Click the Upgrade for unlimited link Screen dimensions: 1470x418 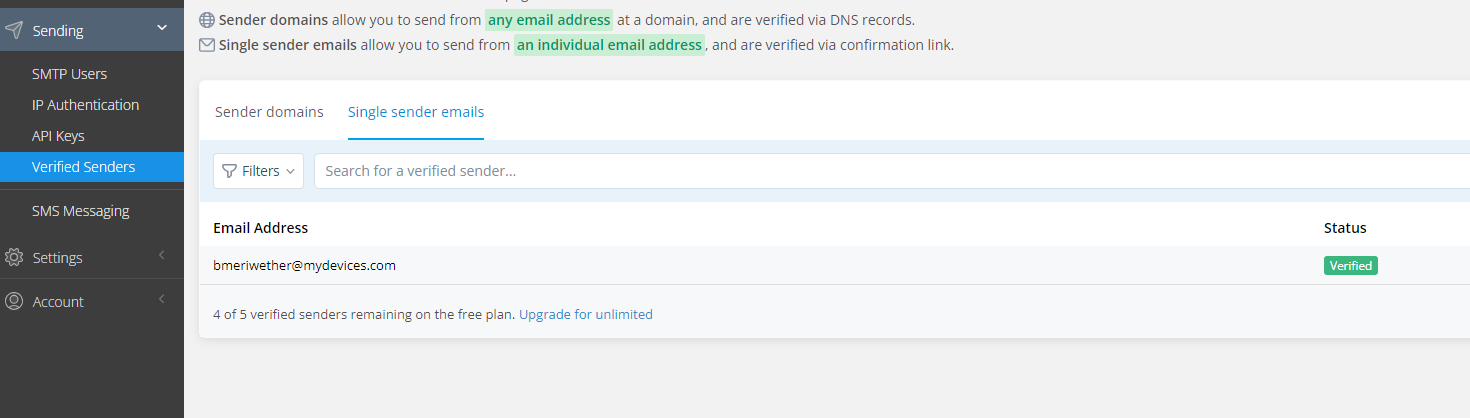coord(585,314)
